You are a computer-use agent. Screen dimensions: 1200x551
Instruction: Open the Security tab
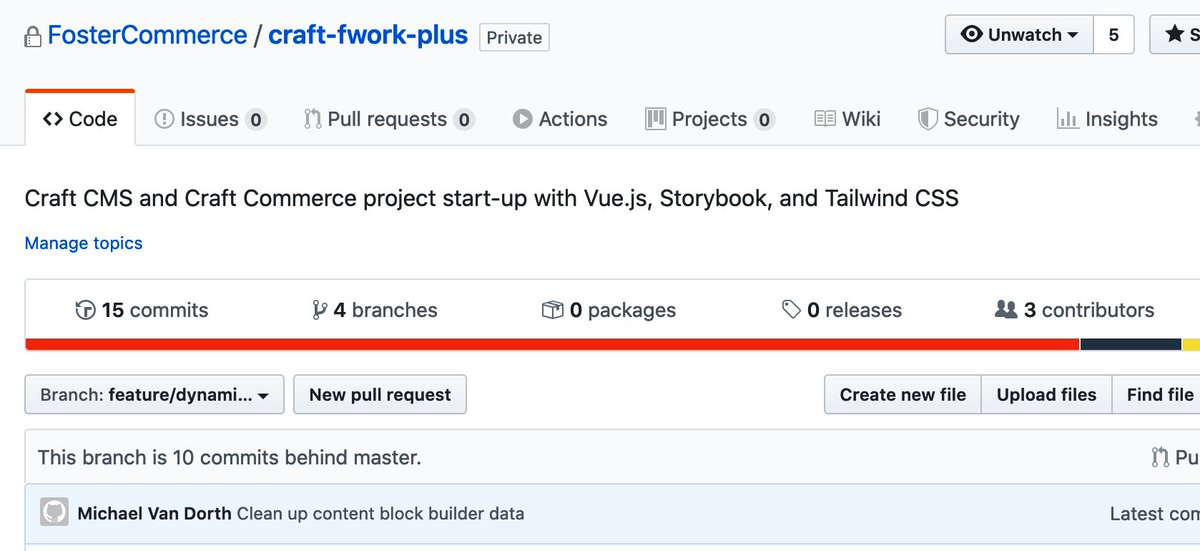tap(969, 119)
